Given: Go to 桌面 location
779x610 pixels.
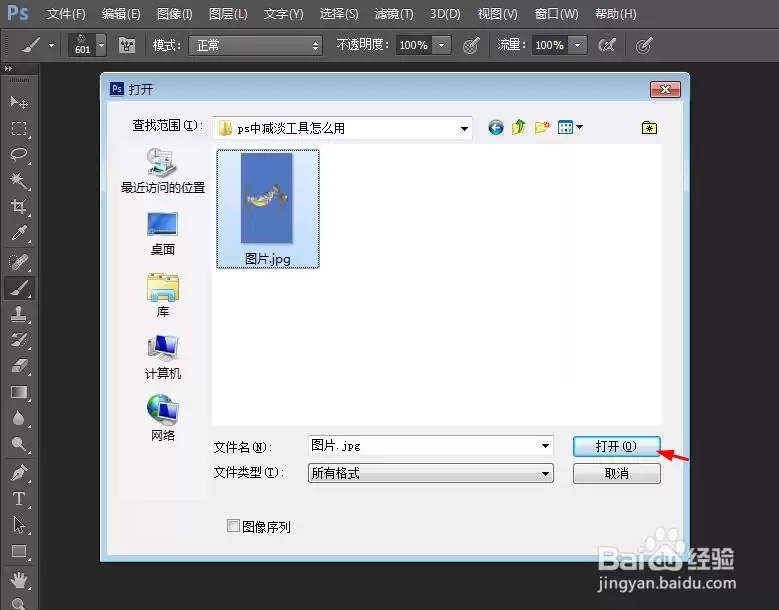Looking at the screenshot, I should [x=163, y=233].
